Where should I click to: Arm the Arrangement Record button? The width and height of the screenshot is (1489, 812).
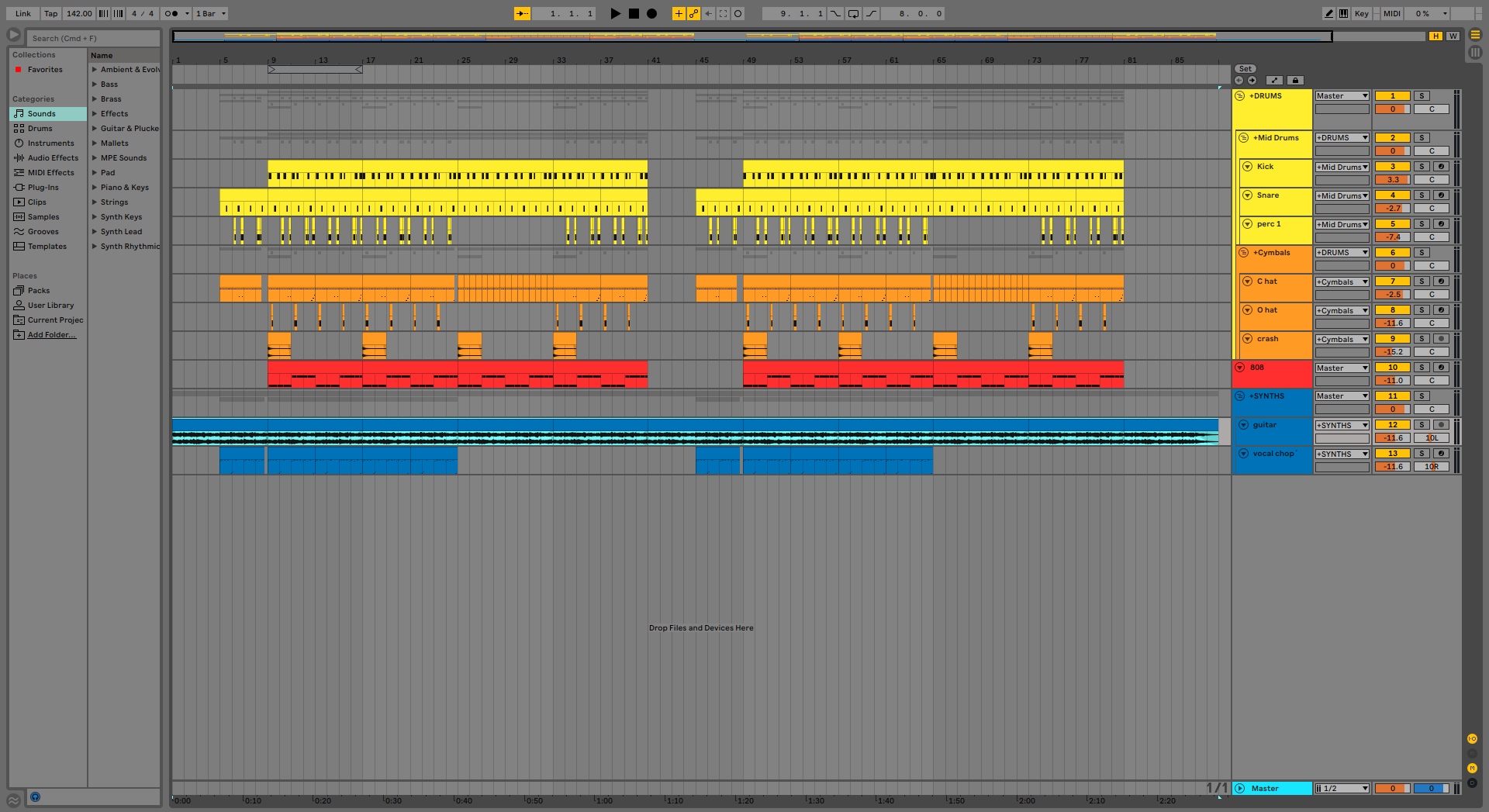click(x=652, y=13)
